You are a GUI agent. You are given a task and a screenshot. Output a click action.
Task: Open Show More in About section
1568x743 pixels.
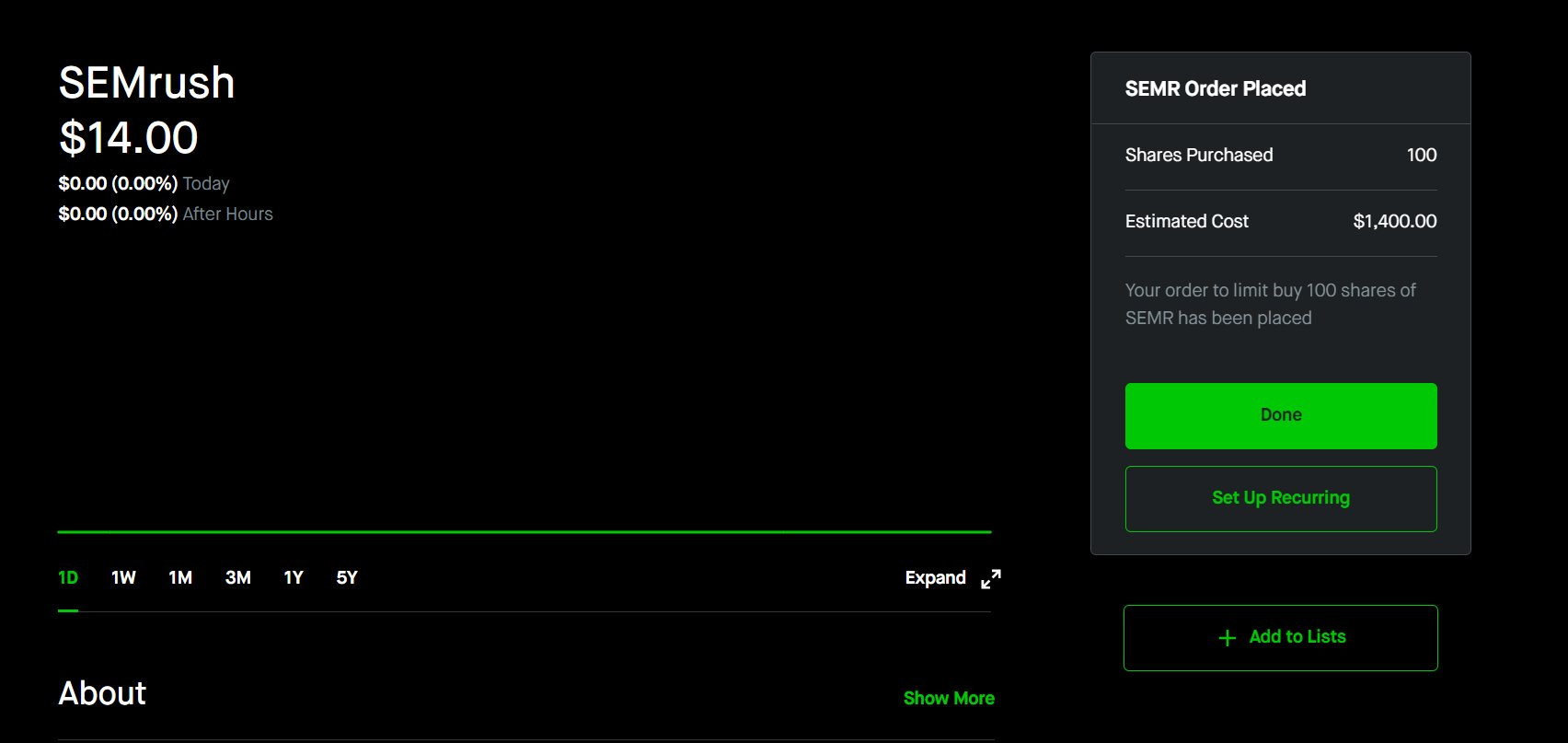tap(949, 698)
